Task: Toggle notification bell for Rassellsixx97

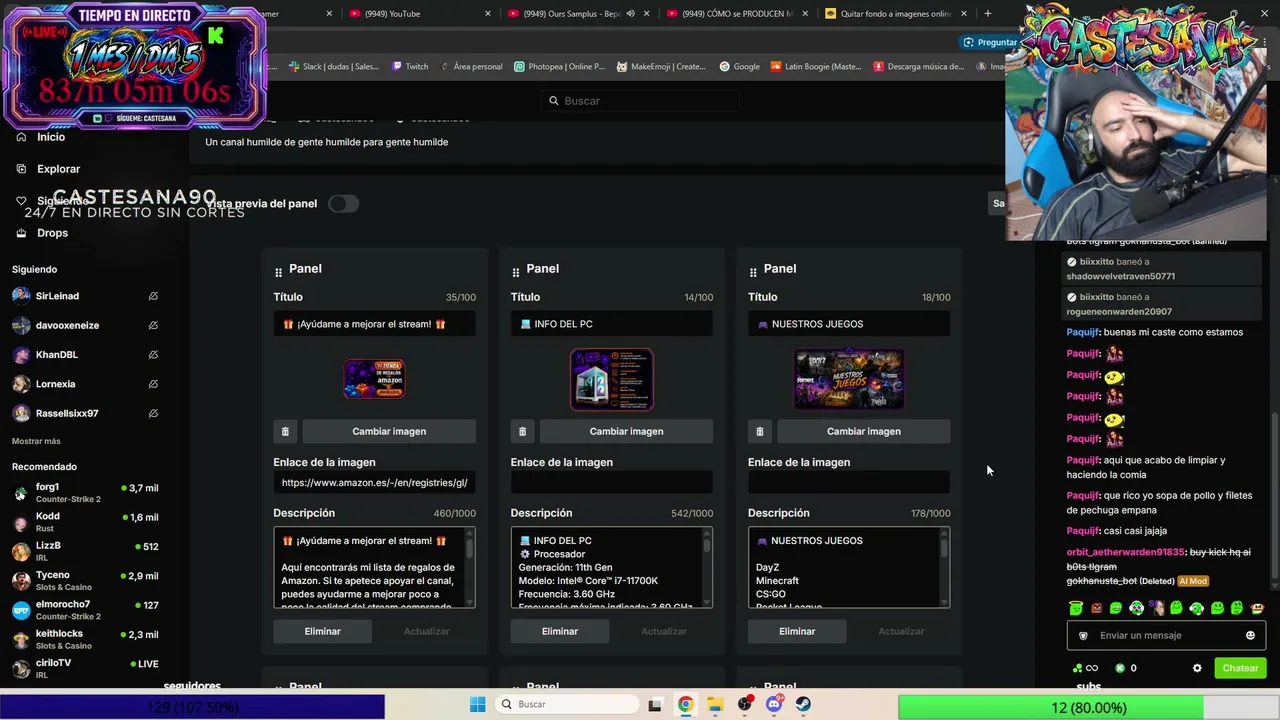Action: point(153,413)
